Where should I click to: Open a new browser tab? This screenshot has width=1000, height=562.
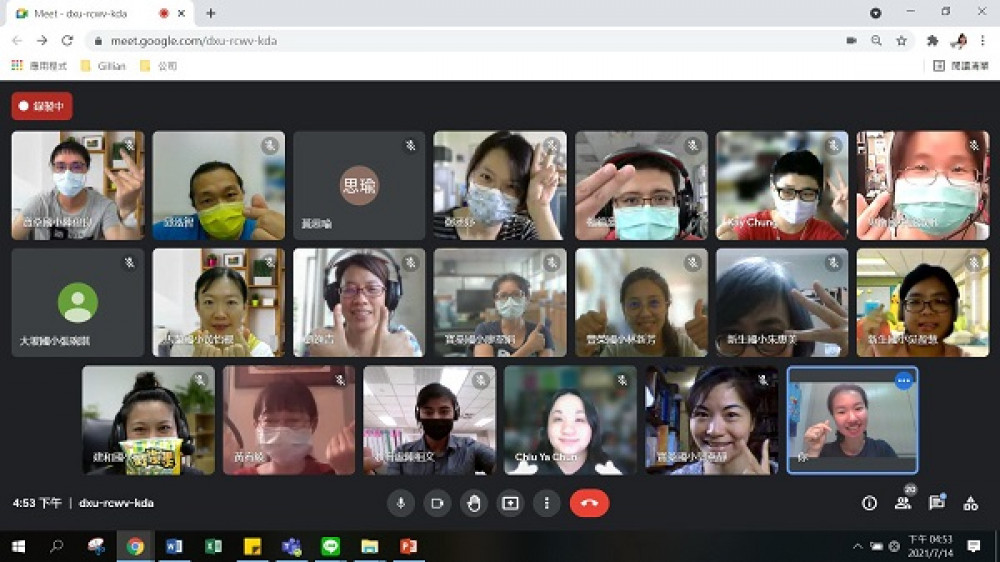pyautogui.click(x=210, y=13)
